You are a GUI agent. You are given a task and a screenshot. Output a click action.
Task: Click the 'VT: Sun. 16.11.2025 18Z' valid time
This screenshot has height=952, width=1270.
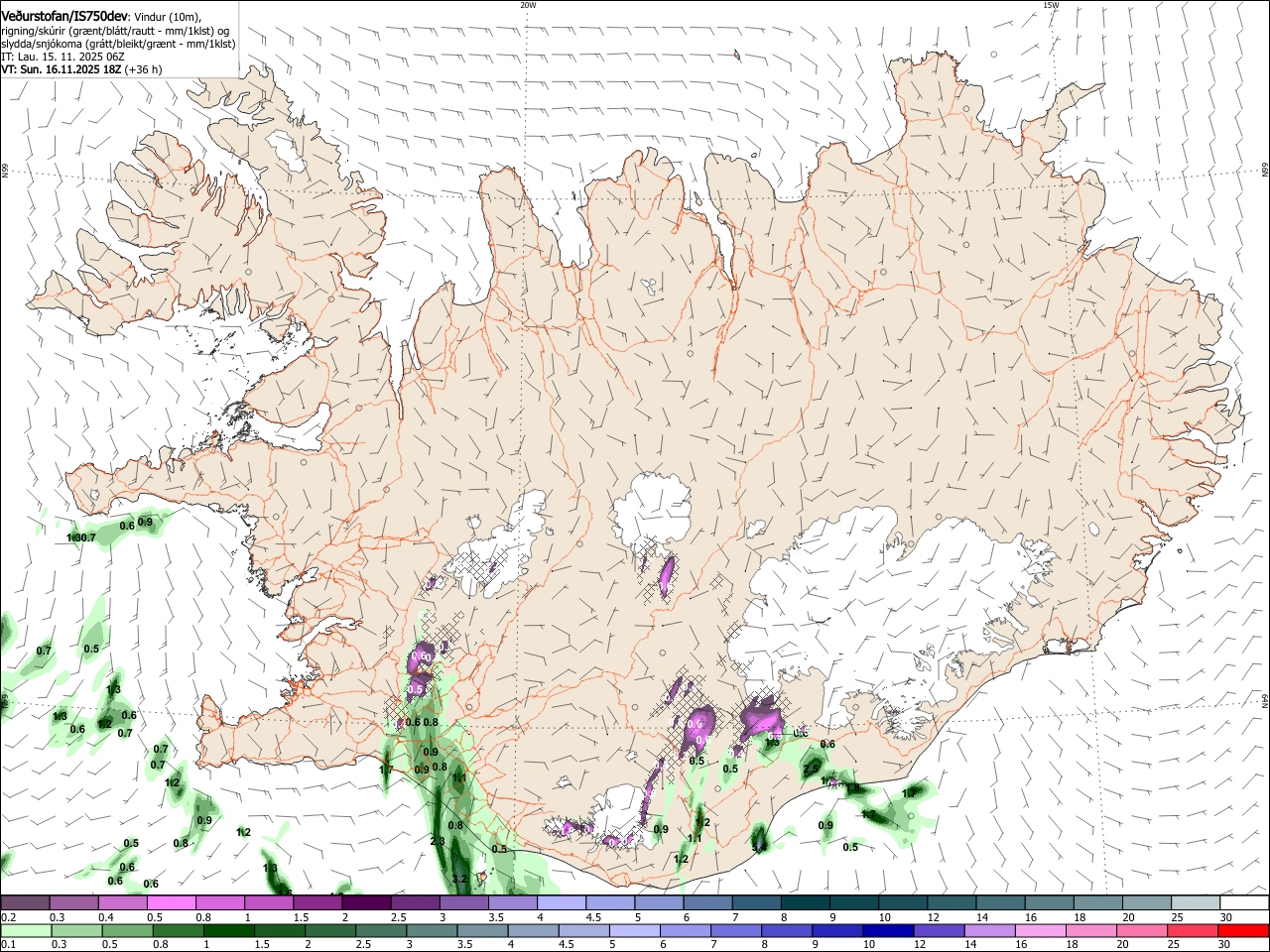tap(62, 69)
